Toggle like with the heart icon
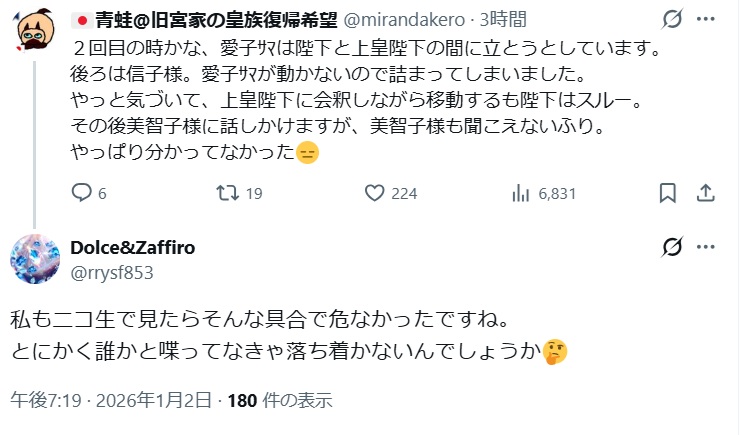742x435 pixels. tap(376, 192)
